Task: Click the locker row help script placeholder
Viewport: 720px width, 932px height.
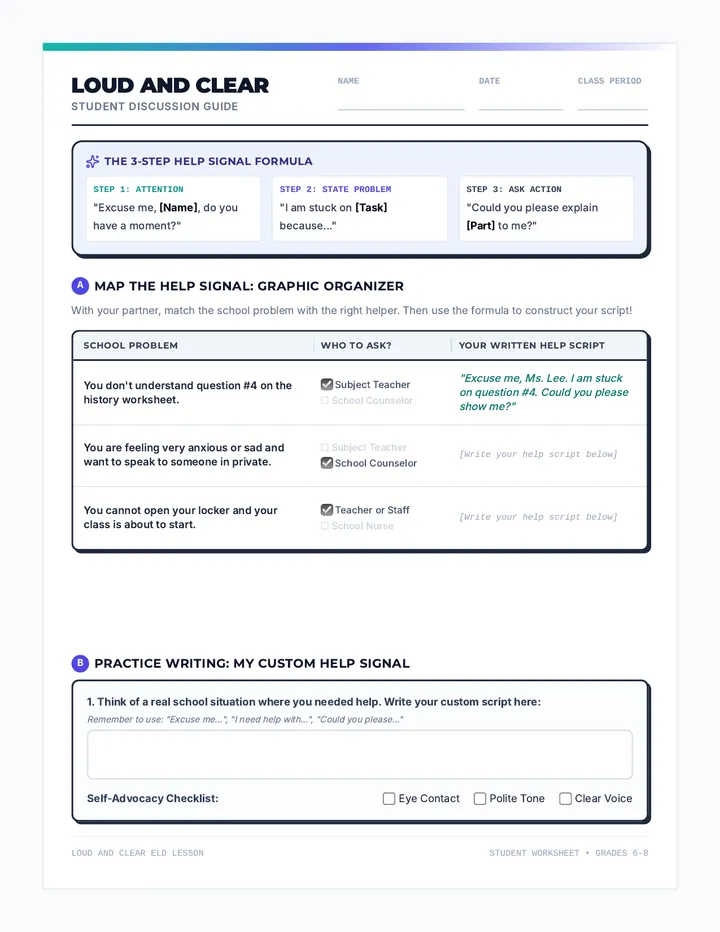Action: pyautogui.click(x=538, y=517)
